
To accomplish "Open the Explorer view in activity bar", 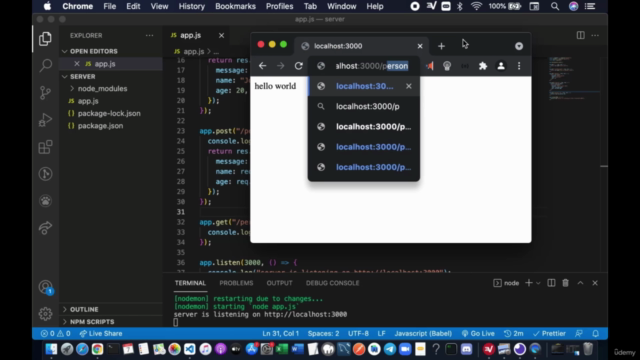I will [x=45, y=39].
